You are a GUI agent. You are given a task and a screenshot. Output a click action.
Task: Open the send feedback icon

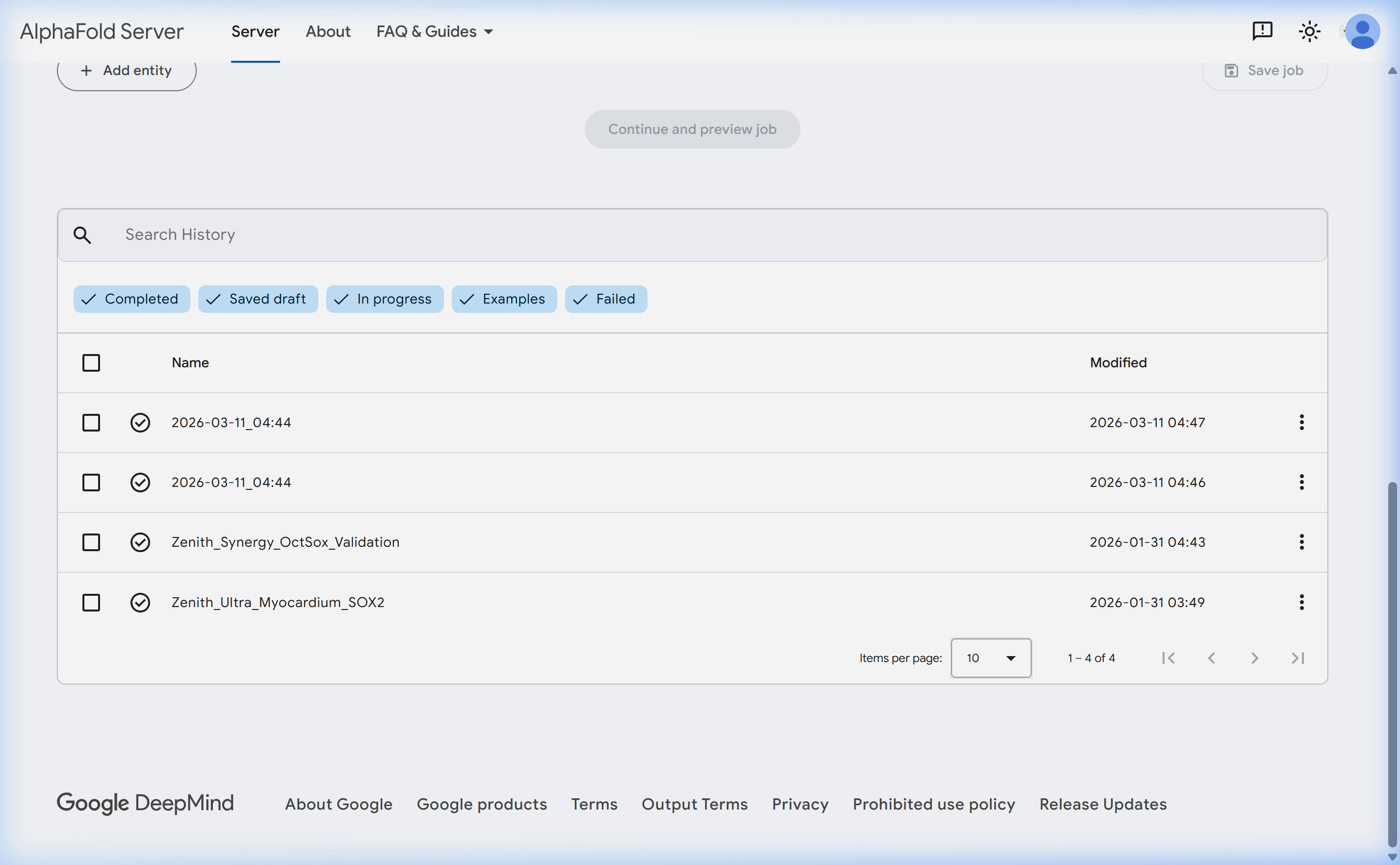(1262, 31)
